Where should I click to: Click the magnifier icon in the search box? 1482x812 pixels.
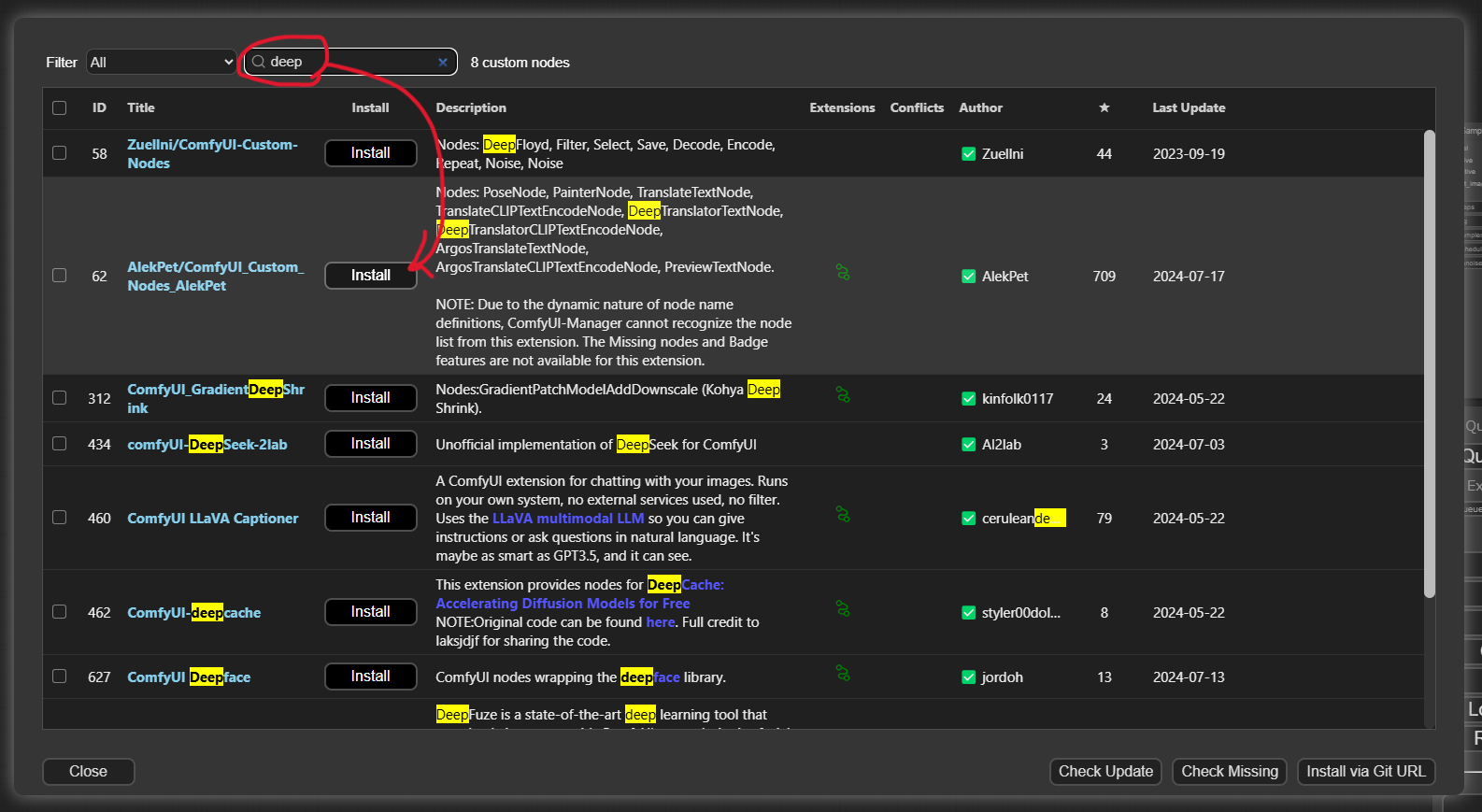point(259,62)
